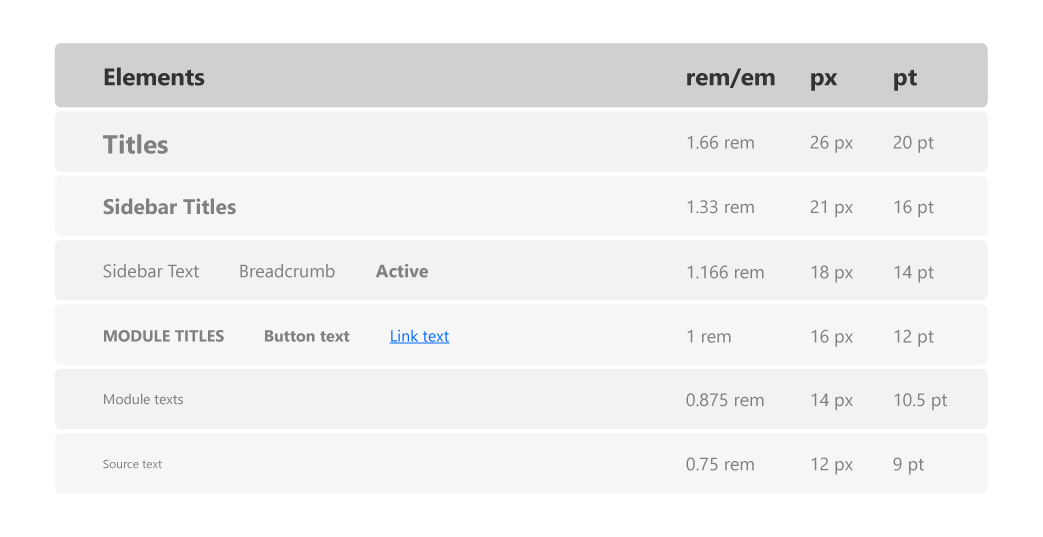Image resolution: width=1043 pixels, height=537 pixels.
Task: Click the Button text label
Action: (307, 336)
